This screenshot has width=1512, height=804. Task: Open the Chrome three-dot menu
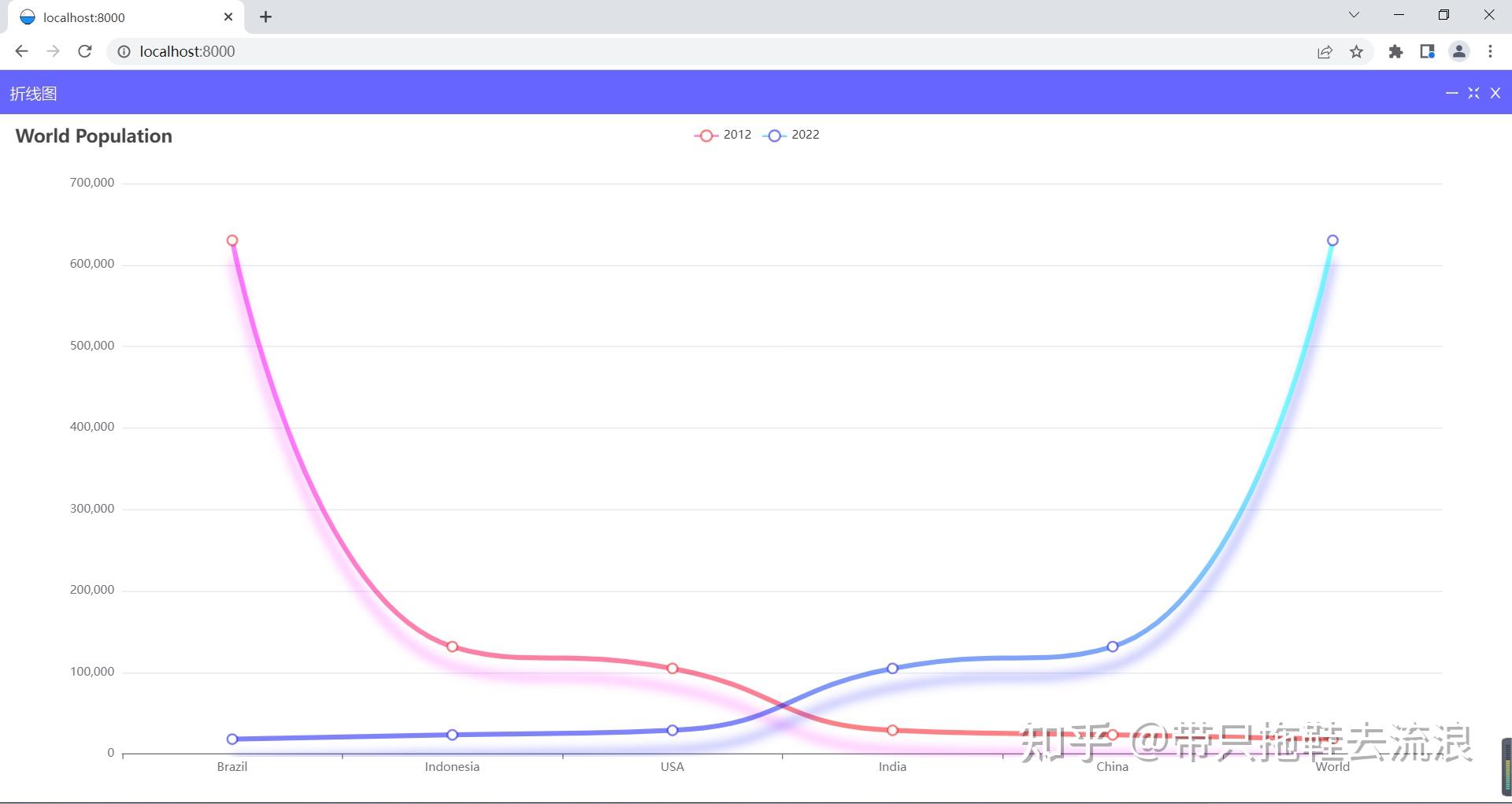pyautogui.click(x=1490, y=51)
